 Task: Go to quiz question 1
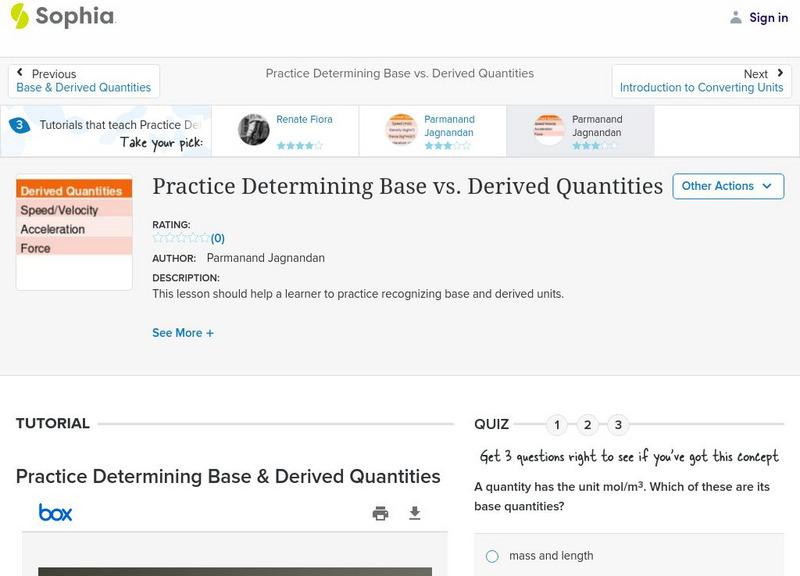click(557, 424)
